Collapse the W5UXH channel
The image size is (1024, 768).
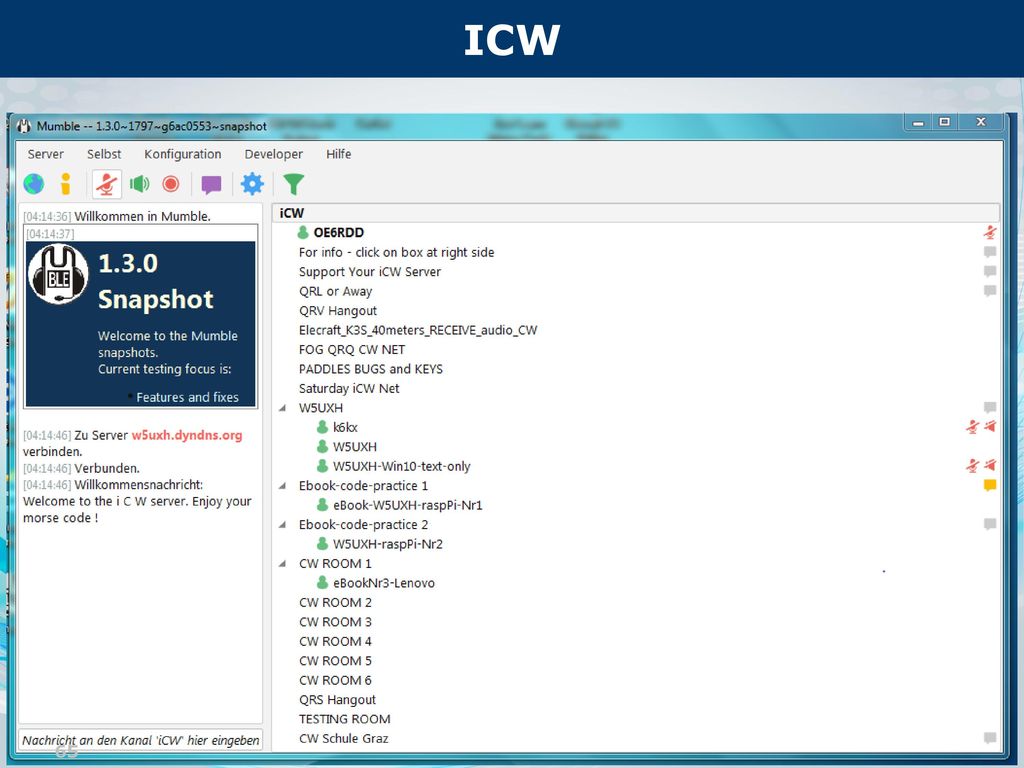(283, 408)
